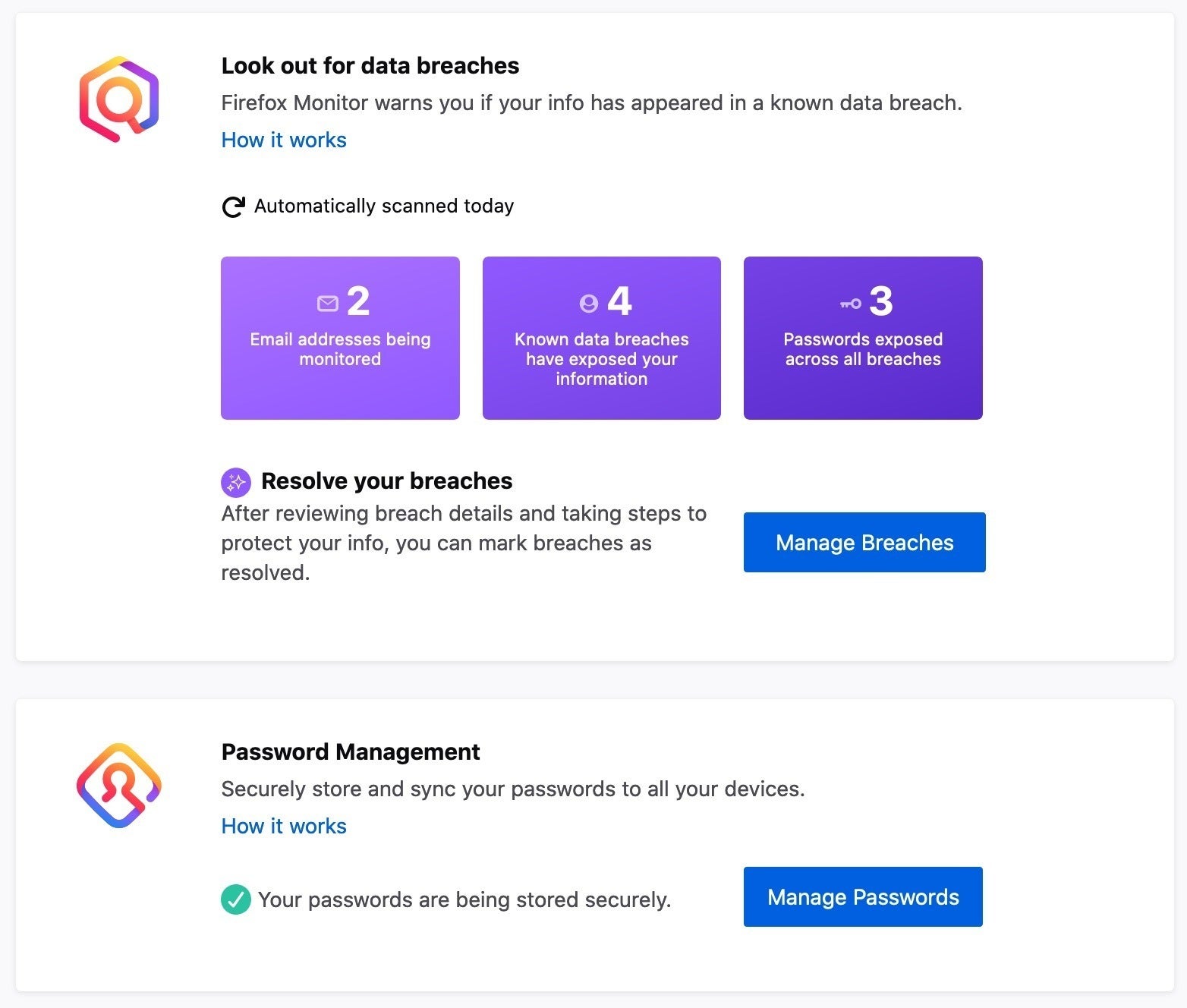Click the Lockwise password management logo
Image resolution: width=1187 pixels, height=1008 pixels.
(119, 785)
